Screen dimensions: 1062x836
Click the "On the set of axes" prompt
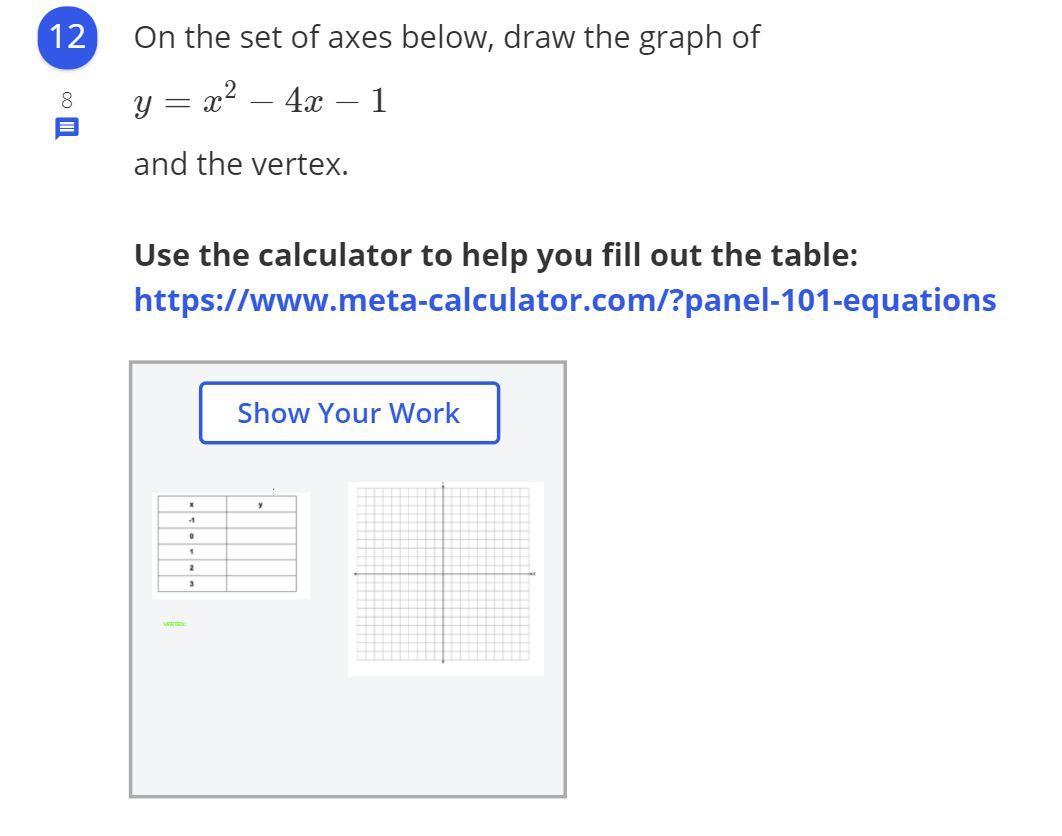[446, 38]
